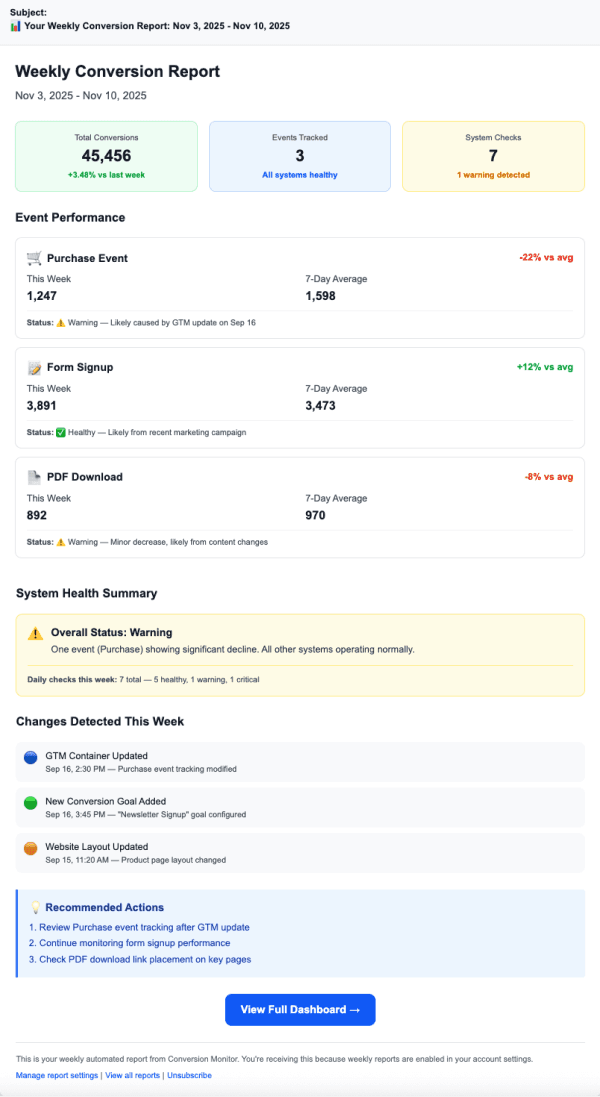Click the Form Signup notepad icon

[34, 368]
